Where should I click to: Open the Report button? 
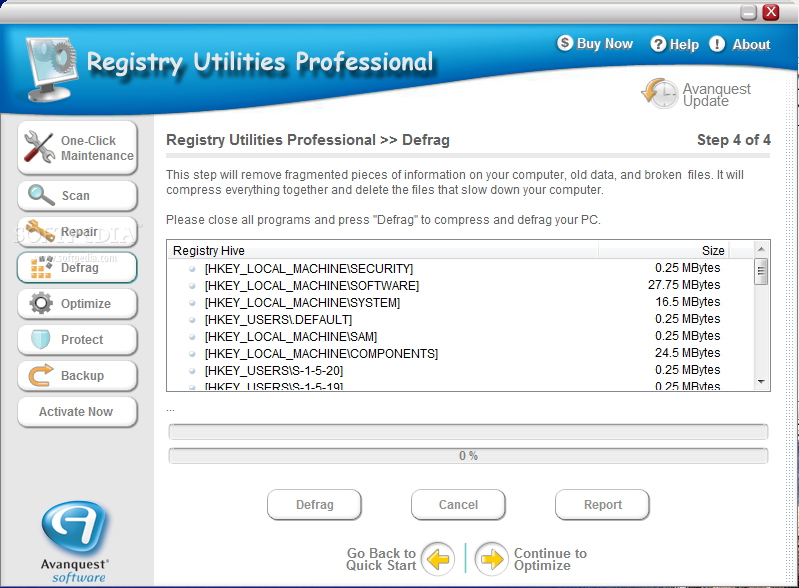[602, 504]
